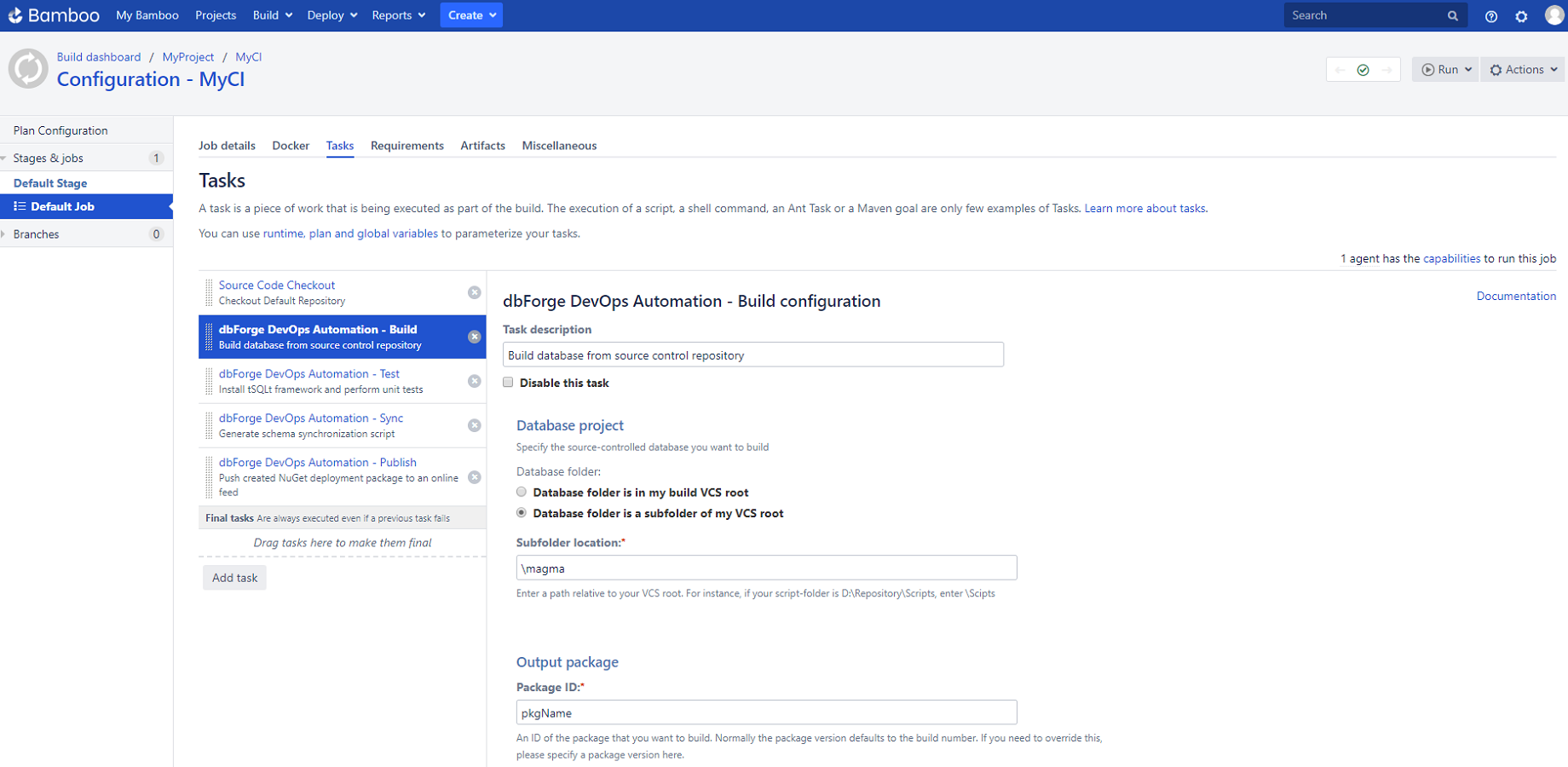Click the green successful build checkmark
The height and width of the screenshot is (767, 1568).
tap(1363, 70)
